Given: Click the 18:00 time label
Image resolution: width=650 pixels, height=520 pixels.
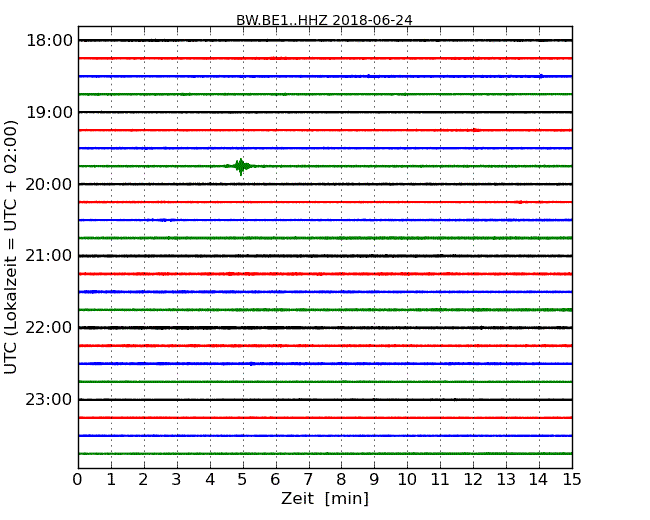Looking at the screenshot, I should (x=49, y=41).
